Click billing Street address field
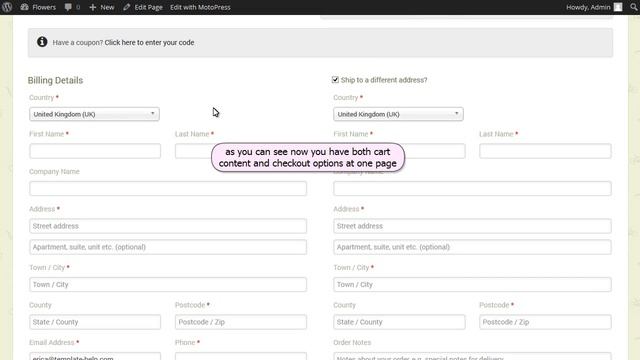 168,226
